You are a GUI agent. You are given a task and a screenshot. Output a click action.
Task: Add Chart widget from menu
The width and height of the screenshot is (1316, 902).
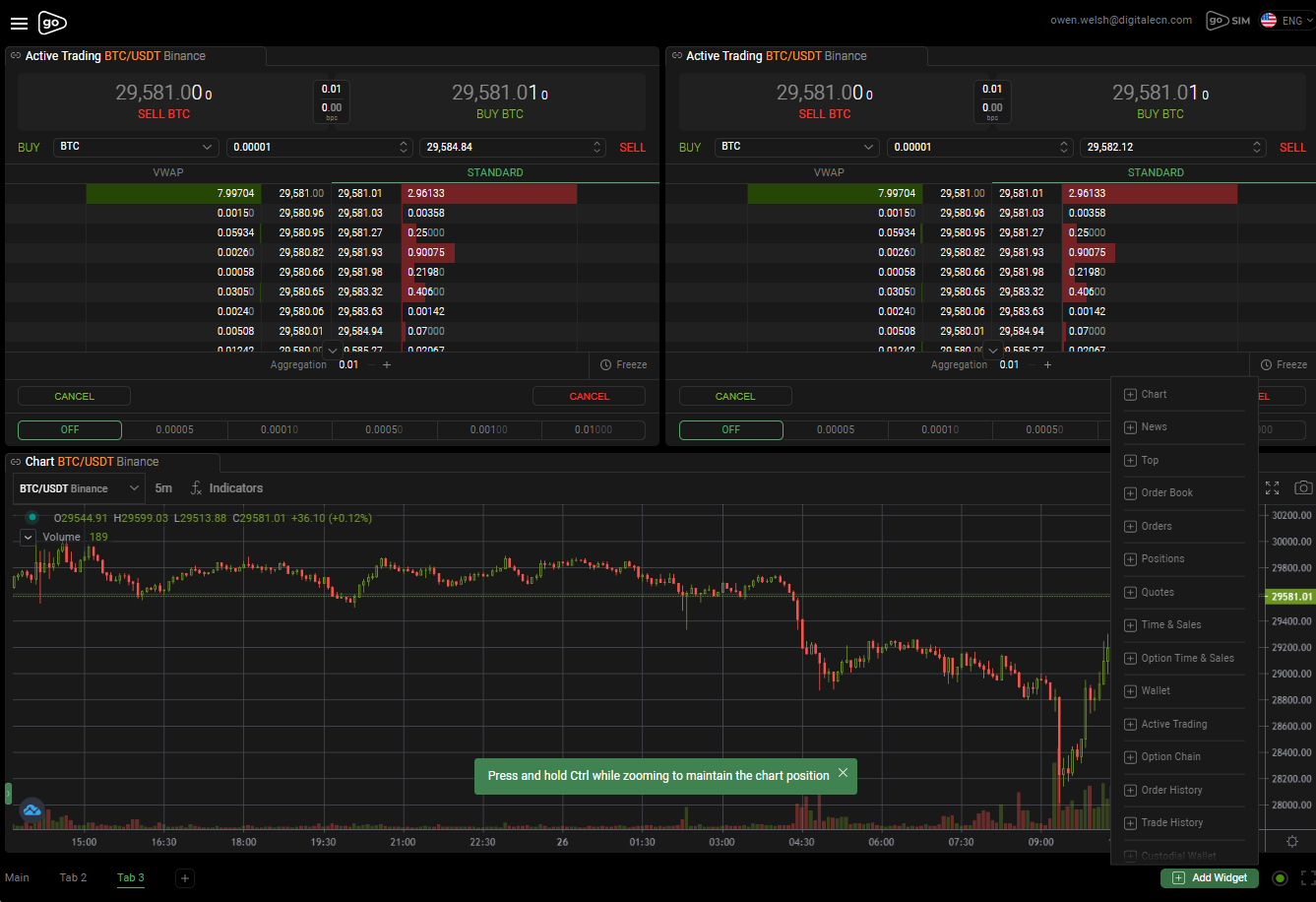click(x=1184, y=394)
